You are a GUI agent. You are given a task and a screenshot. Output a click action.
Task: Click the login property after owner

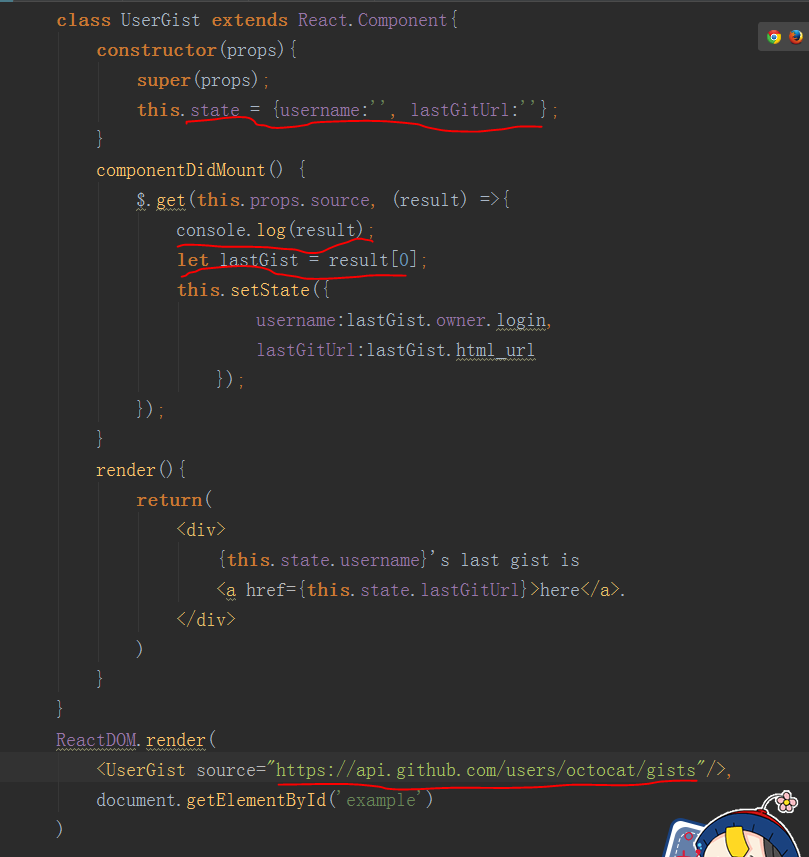pyautogui.click(x=521, y=320)
